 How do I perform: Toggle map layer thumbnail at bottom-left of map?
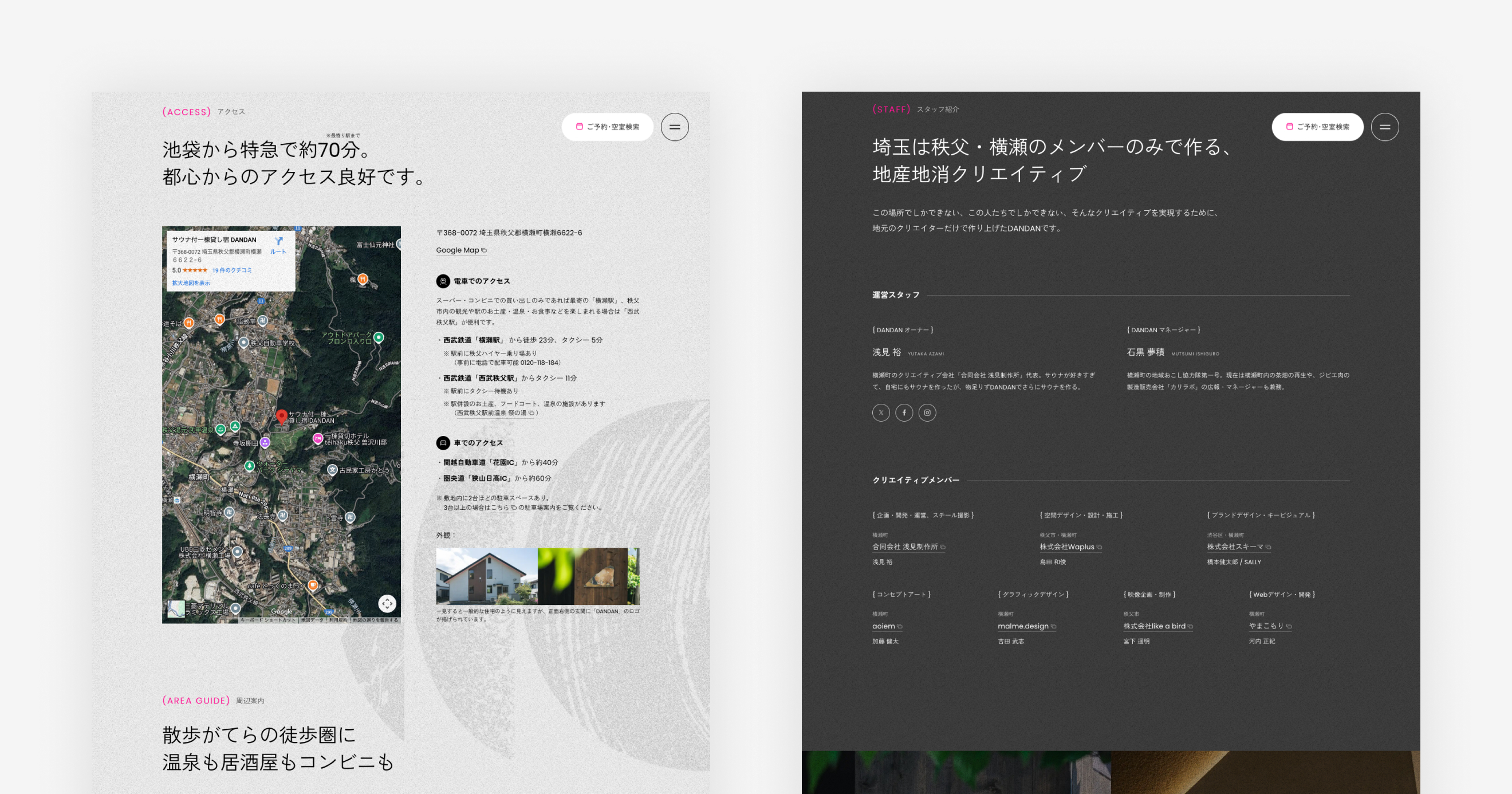pos(176,608)
